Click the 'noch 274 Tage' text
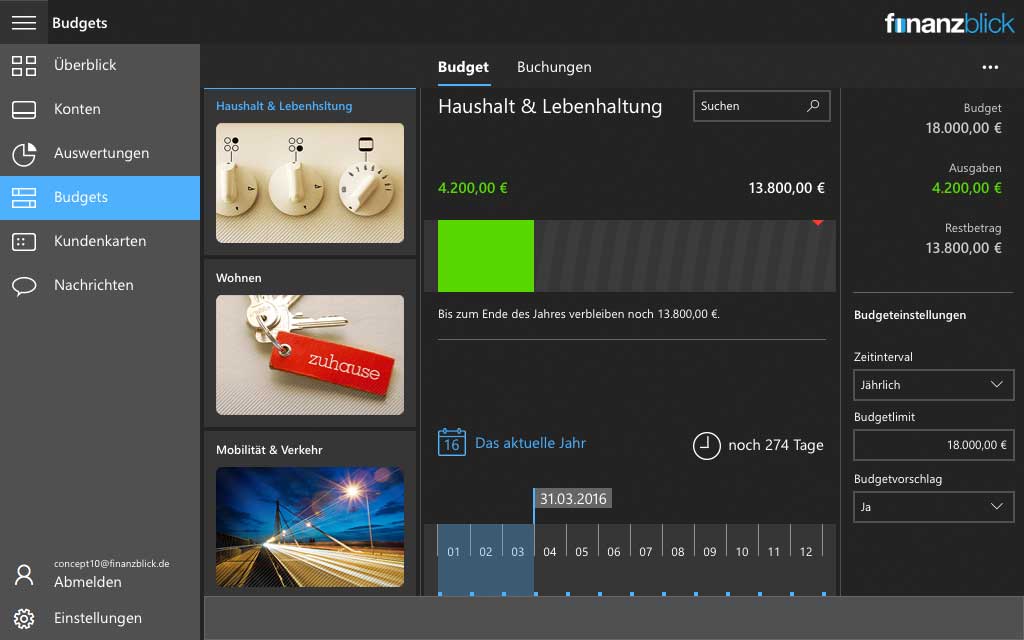 click(x=775, y=445)
